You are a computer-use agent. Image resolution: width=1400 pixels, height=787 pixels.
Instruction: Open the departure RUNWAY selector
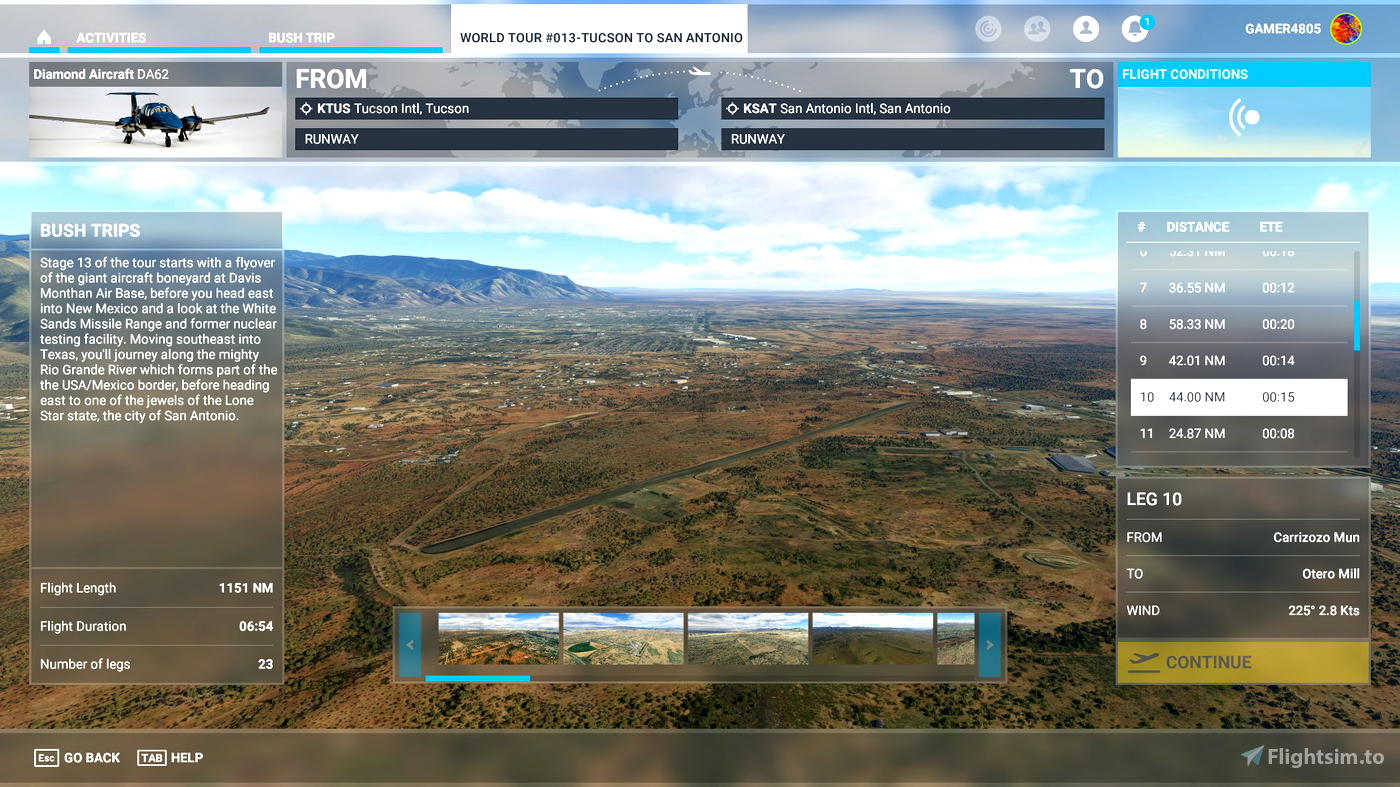[x=486, y=139]
